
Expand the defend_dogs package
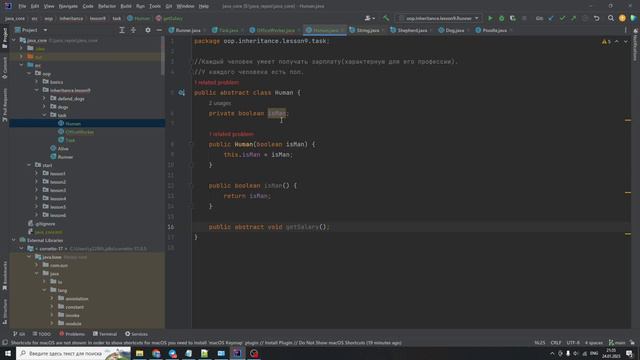coord(44,98)
